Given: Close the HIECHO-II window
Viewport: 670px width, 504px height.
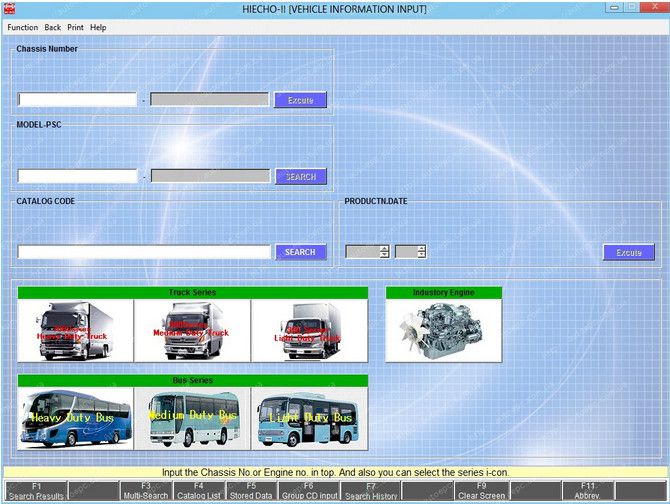Looking at the screenshot, I should (x=655, y=7).
